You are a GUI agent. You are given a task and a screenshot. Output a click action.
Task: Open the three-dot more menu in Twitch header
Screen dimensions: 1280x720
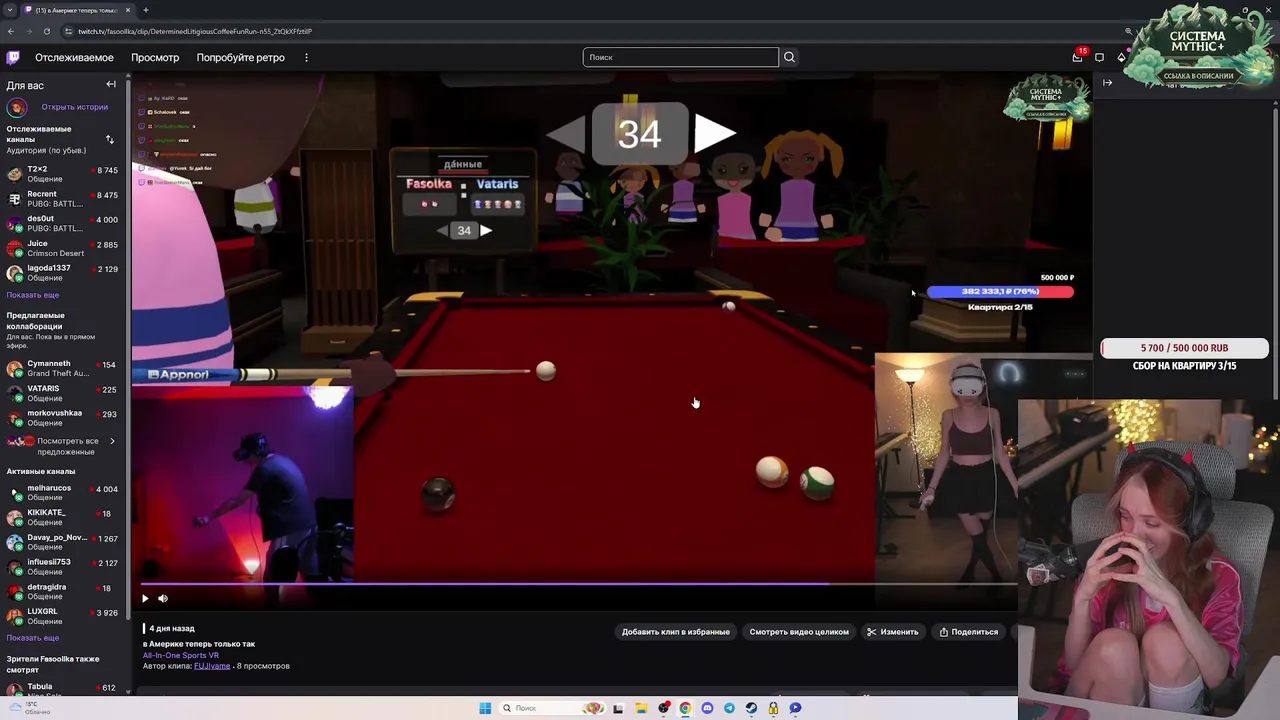pyautogui.click(x=306, y=57)
